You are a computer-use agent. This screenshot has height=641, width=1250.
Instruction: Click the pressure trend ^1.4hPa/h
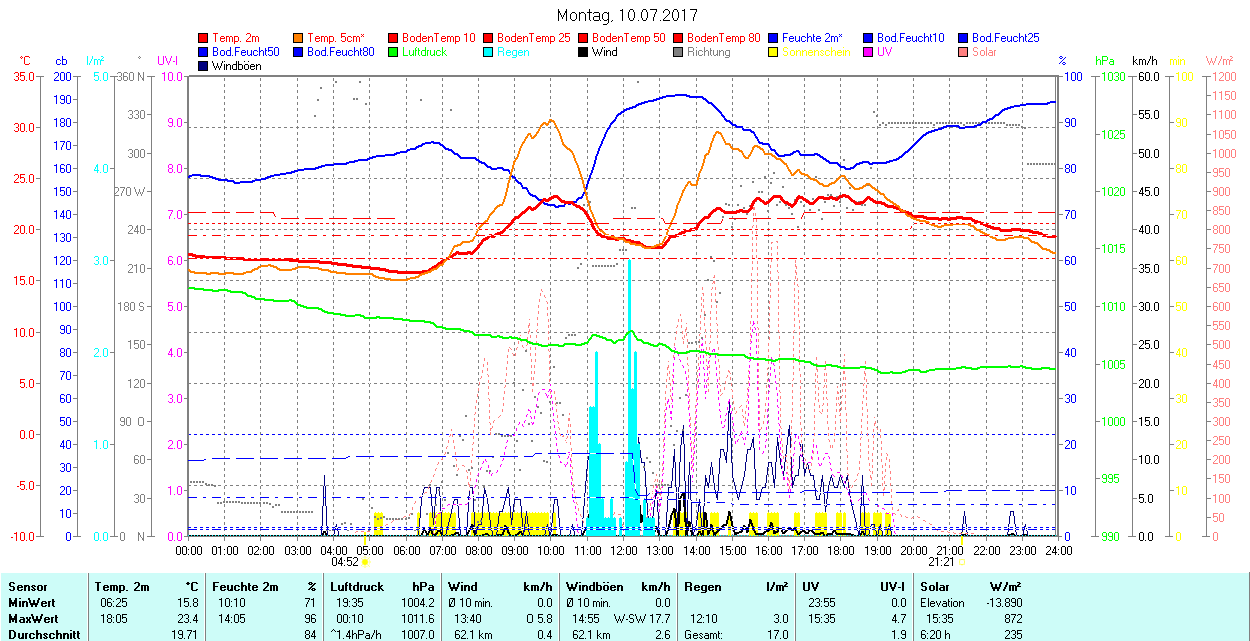coord(357,635)
